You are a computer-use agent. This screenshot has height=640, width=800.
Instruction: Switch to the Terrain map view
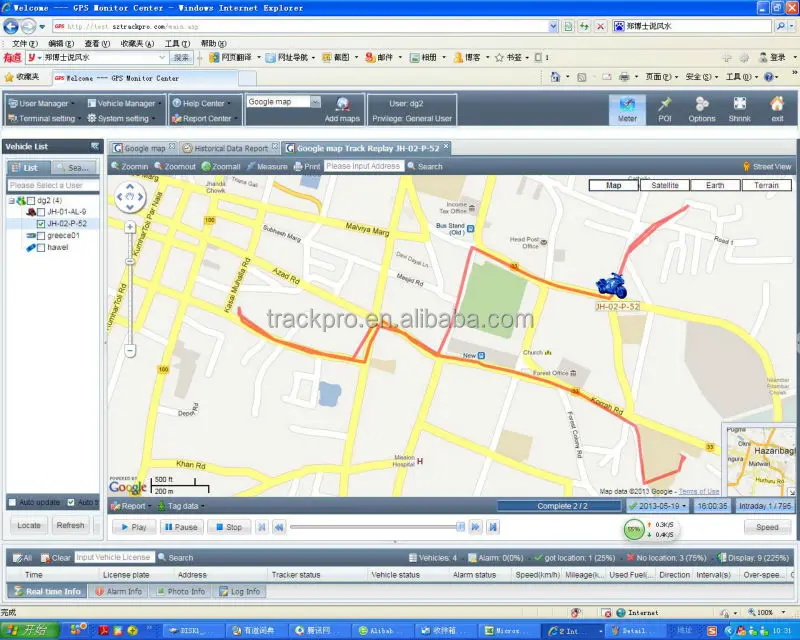coord(766,185)
